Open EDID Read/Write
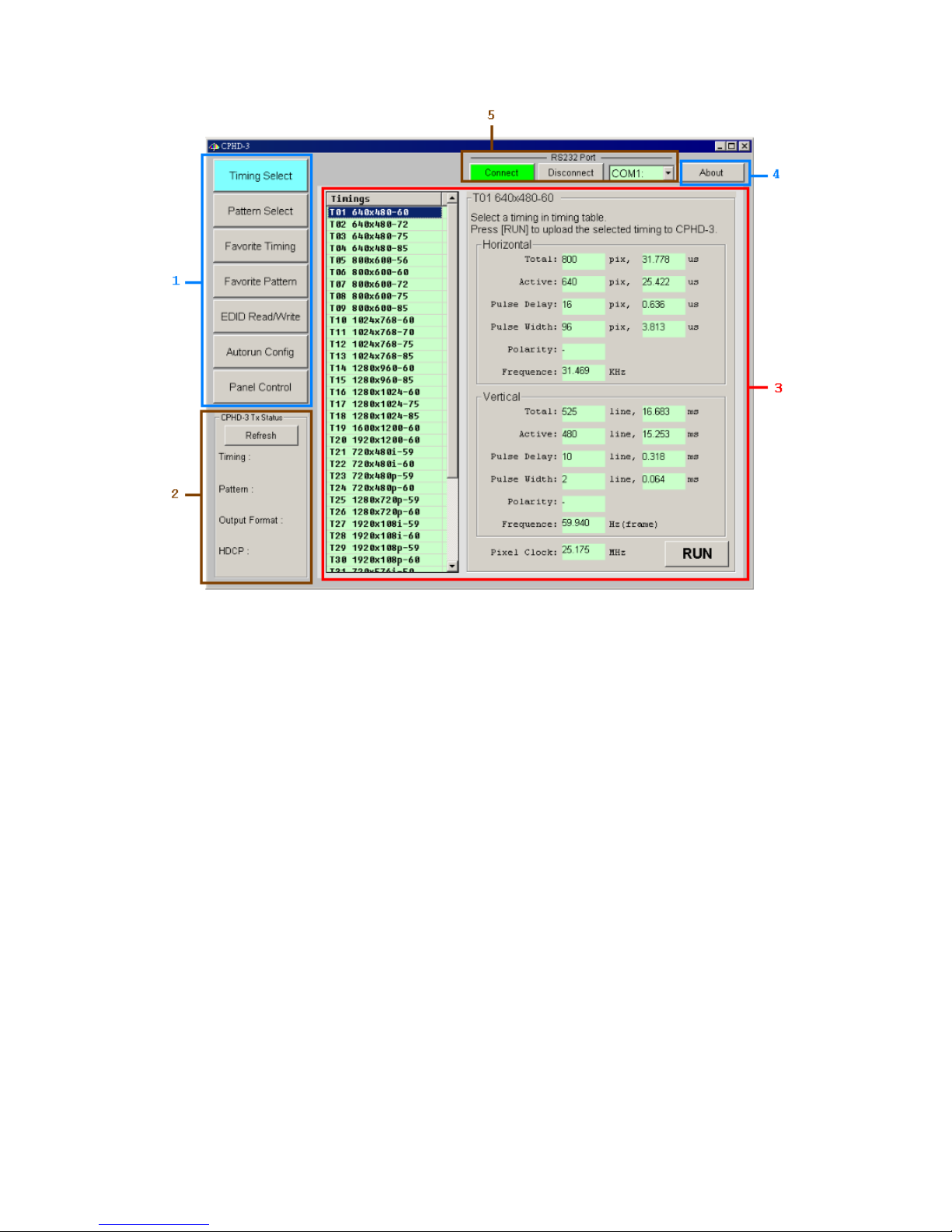The image size is (952, 1232). tap(260, 316)
